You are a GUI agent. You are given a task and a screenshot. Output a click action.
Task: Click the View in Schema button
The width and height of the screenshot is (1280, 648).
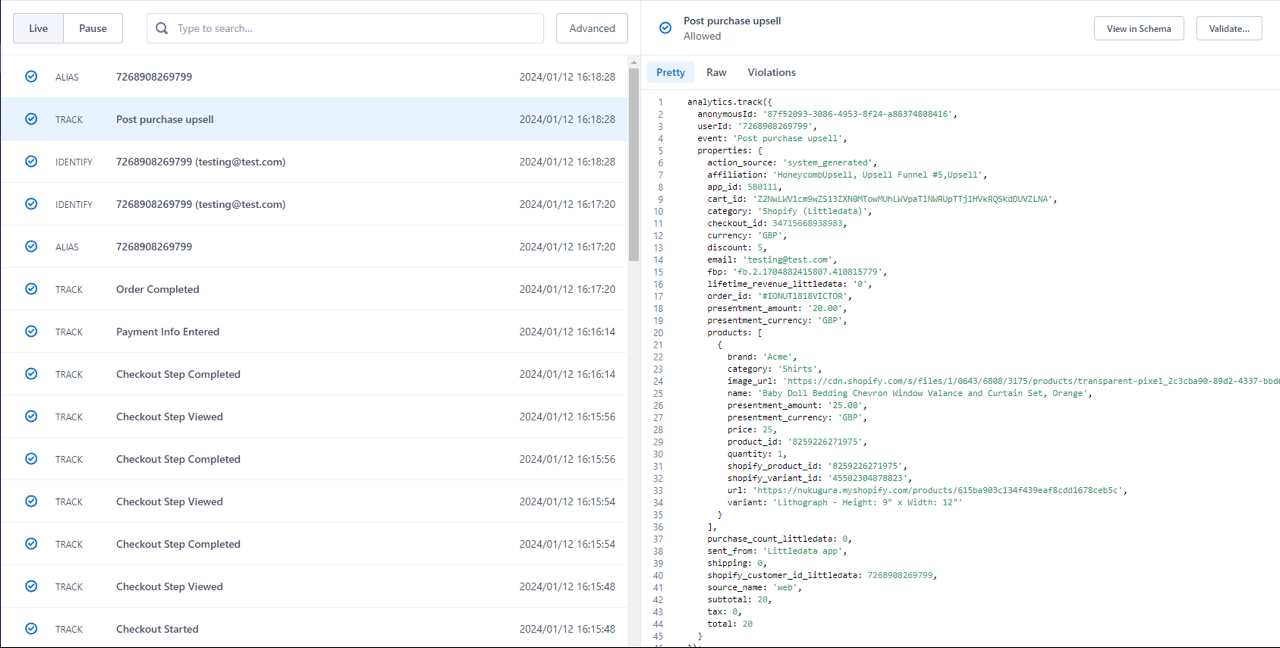(1139, 28)
